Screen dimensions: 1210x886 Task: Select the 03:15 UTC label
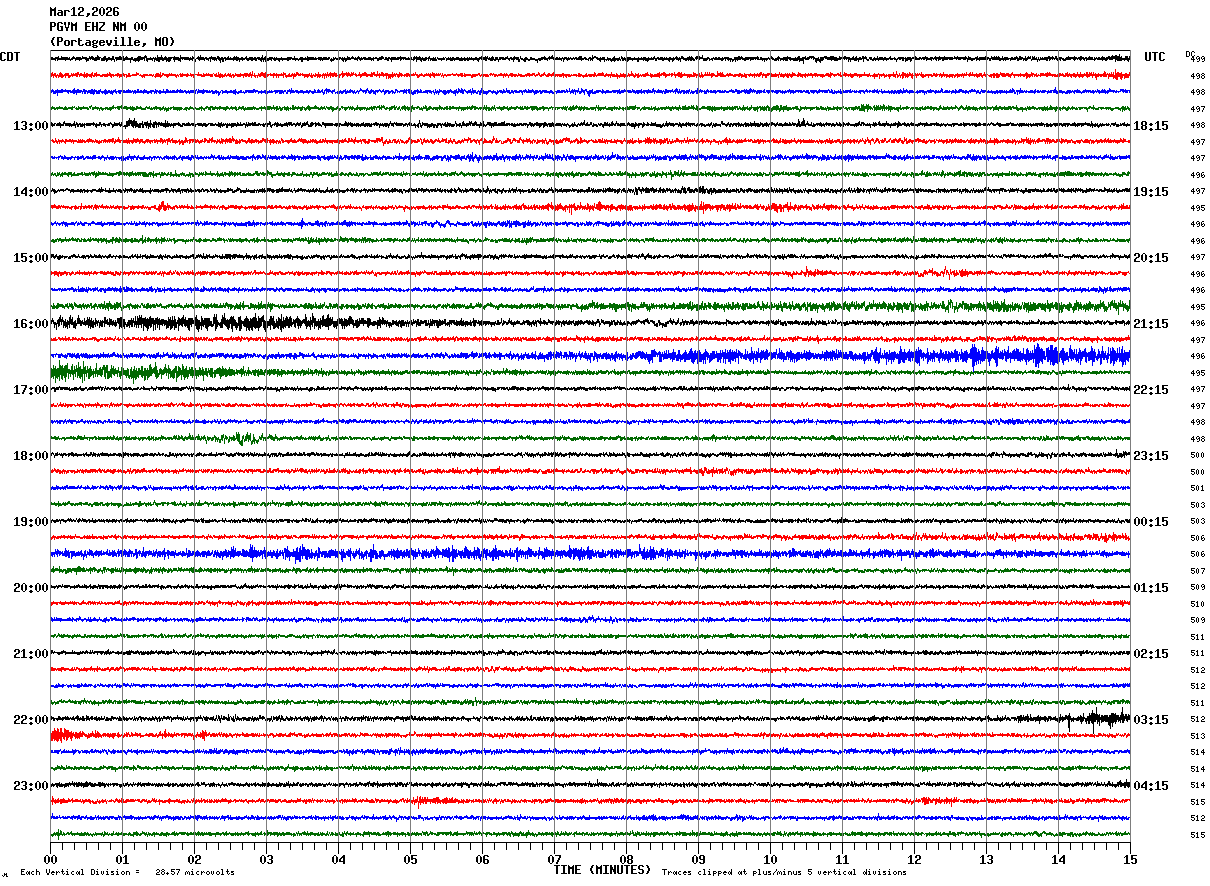tap(1151, 720)
